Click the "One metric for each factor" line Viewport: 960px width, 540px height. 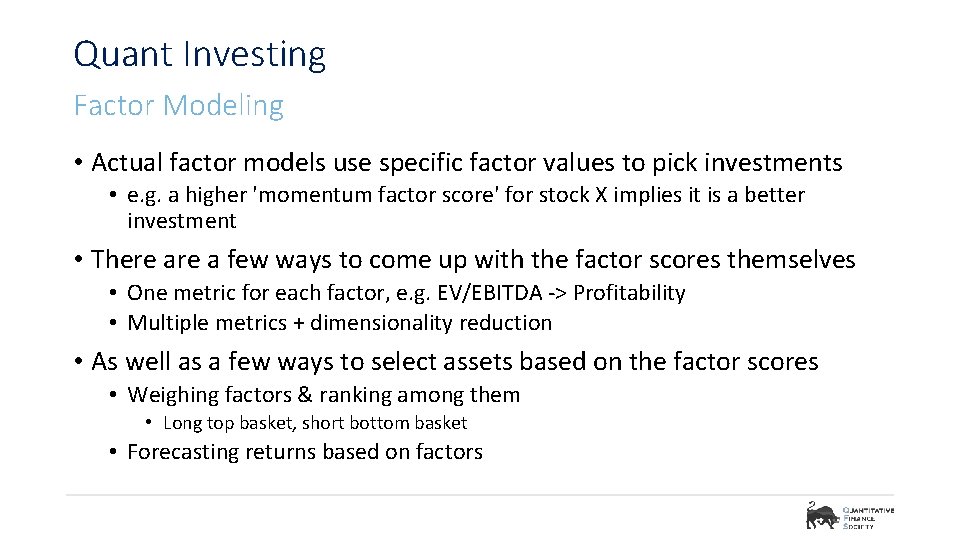405,293
